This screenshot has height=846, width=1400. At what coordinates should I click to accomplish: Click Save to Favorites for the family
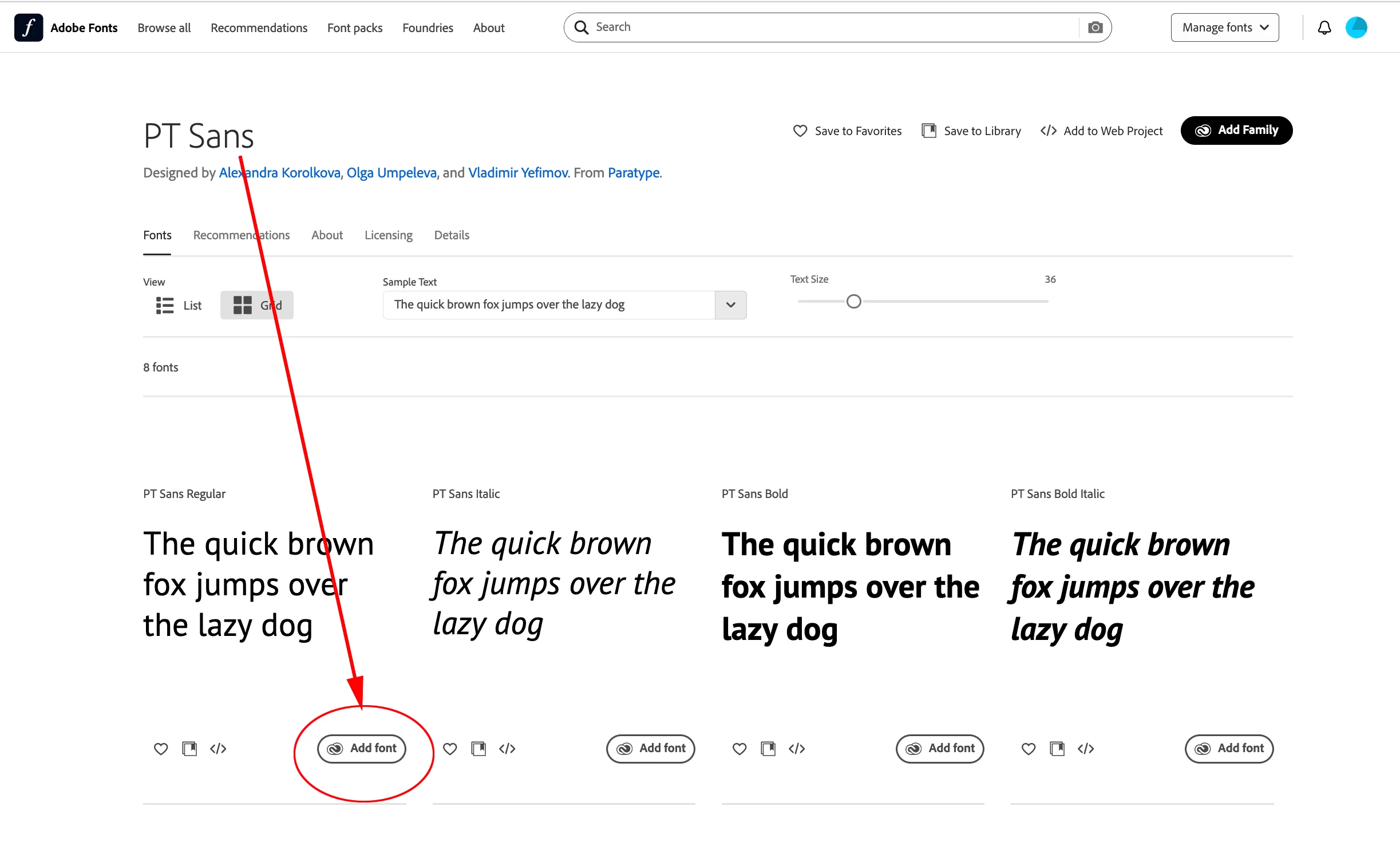click(x=847, y=131)
